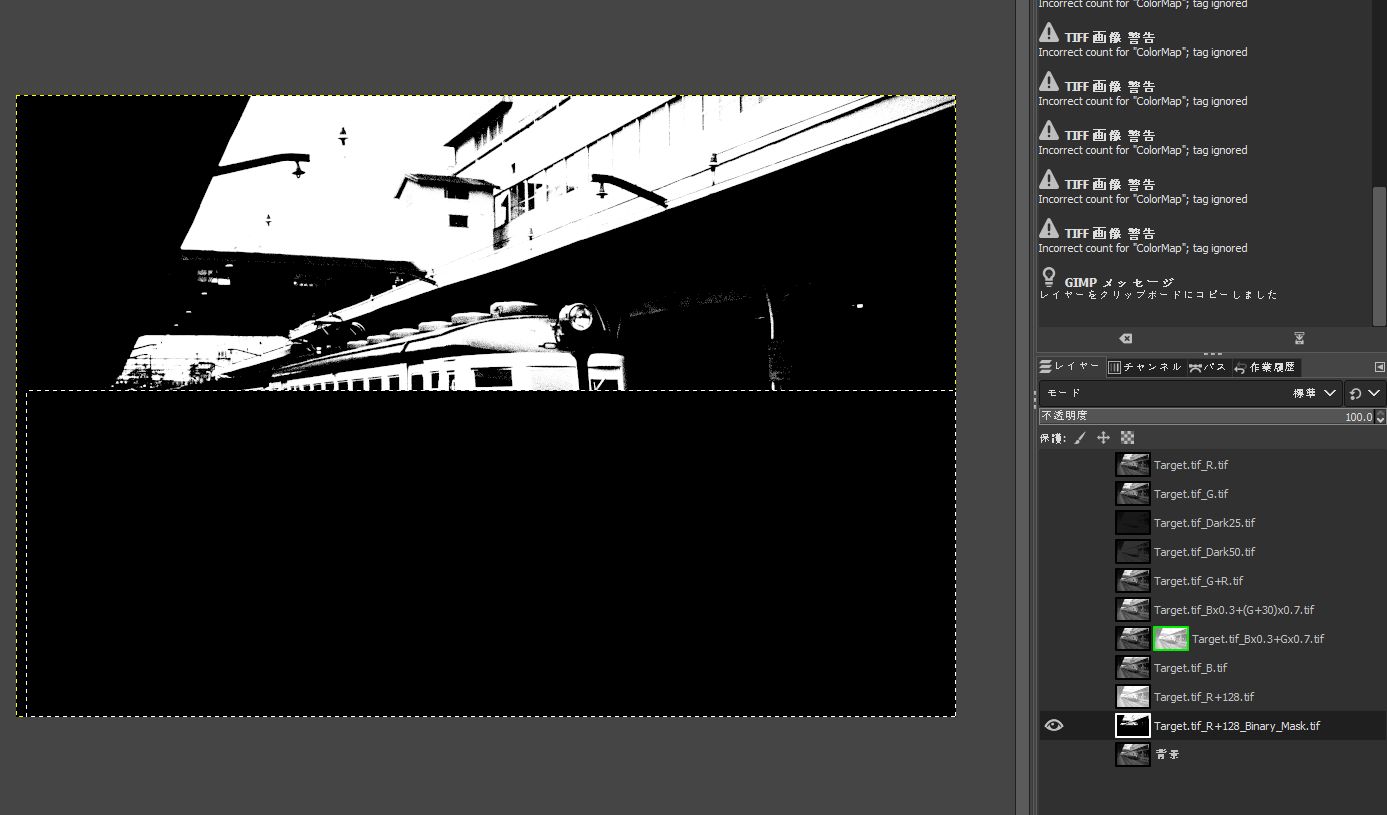The height and width of the screenshot is (815, 1387).
Task: Open the layers panel tab menu button
Action: (x=1380, y=367)
